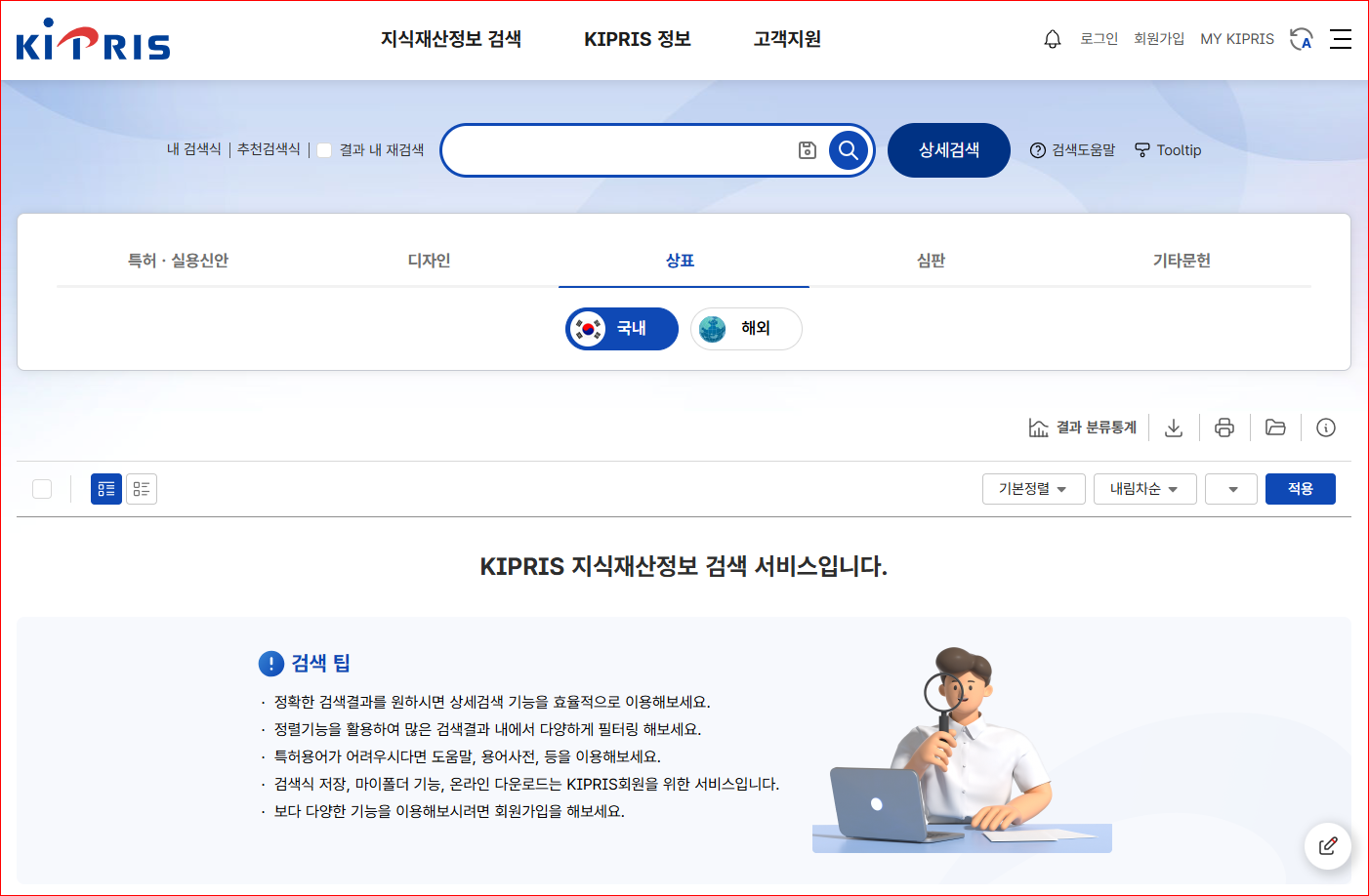
Task: Click the 적용 apply button
Action: point(1301,489)
